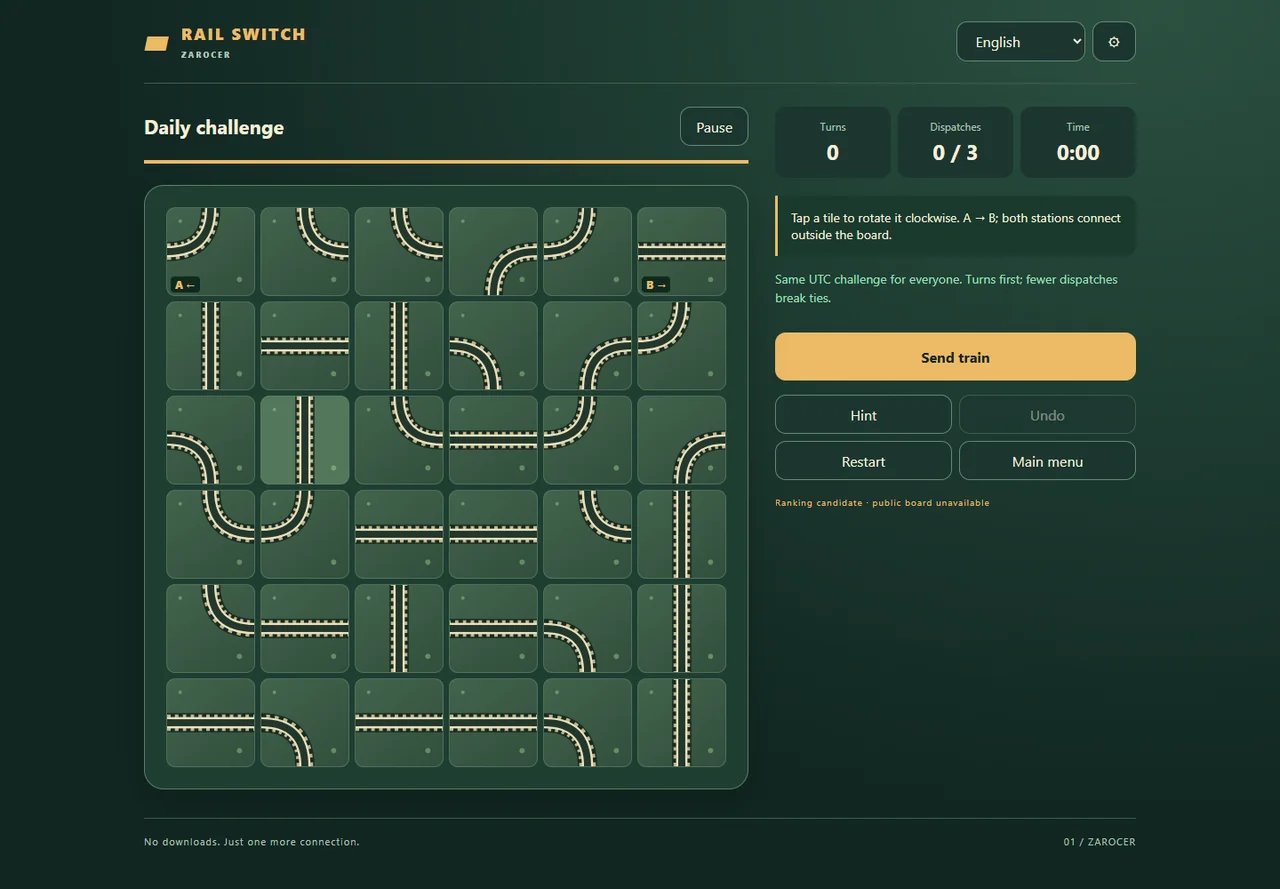Rotate the curved tile in row 6, column 2
Image resolution: width=1280 pixels, height=889 pixels.
305,723
